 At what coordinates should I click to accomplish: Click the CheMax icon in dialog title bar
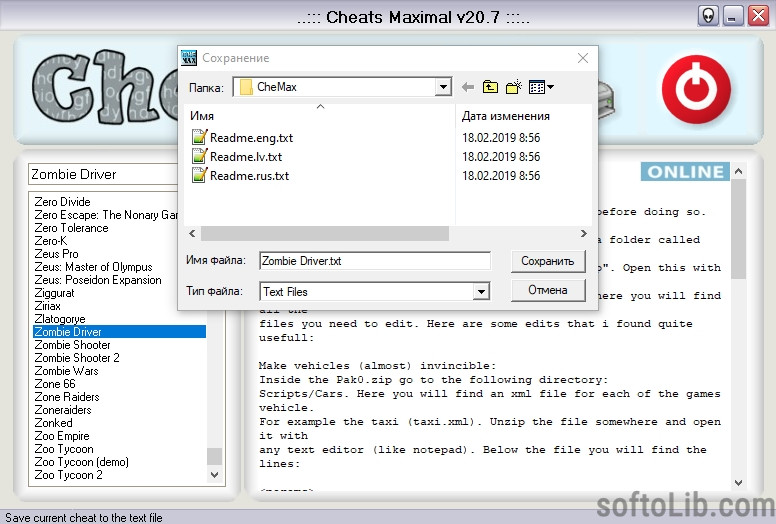click(189, 58)
